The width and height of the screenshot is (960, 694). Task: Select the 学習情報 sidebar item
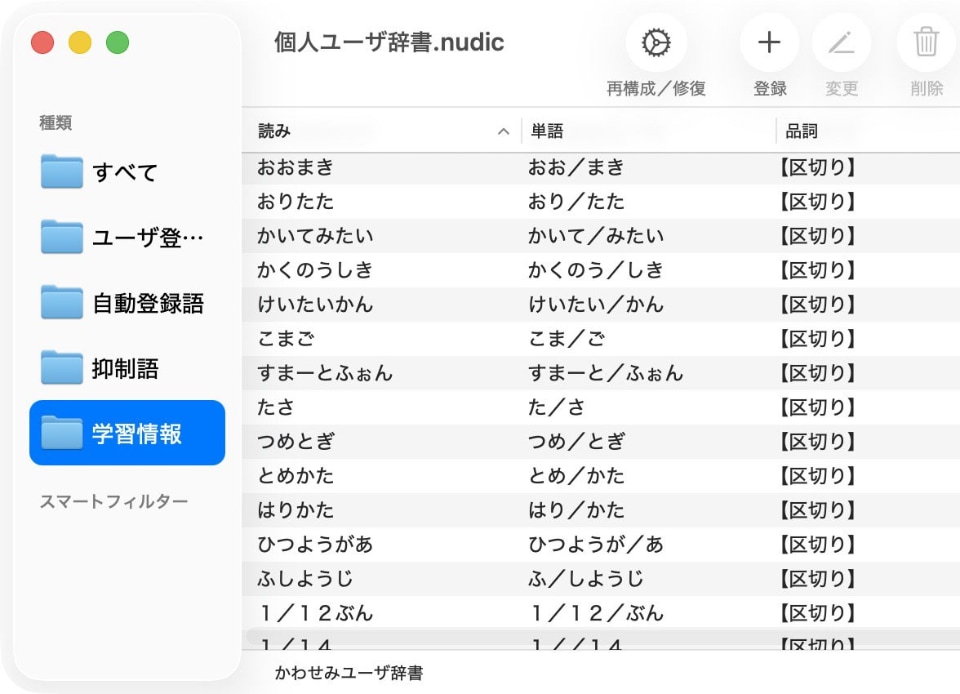tap(127, 433)
